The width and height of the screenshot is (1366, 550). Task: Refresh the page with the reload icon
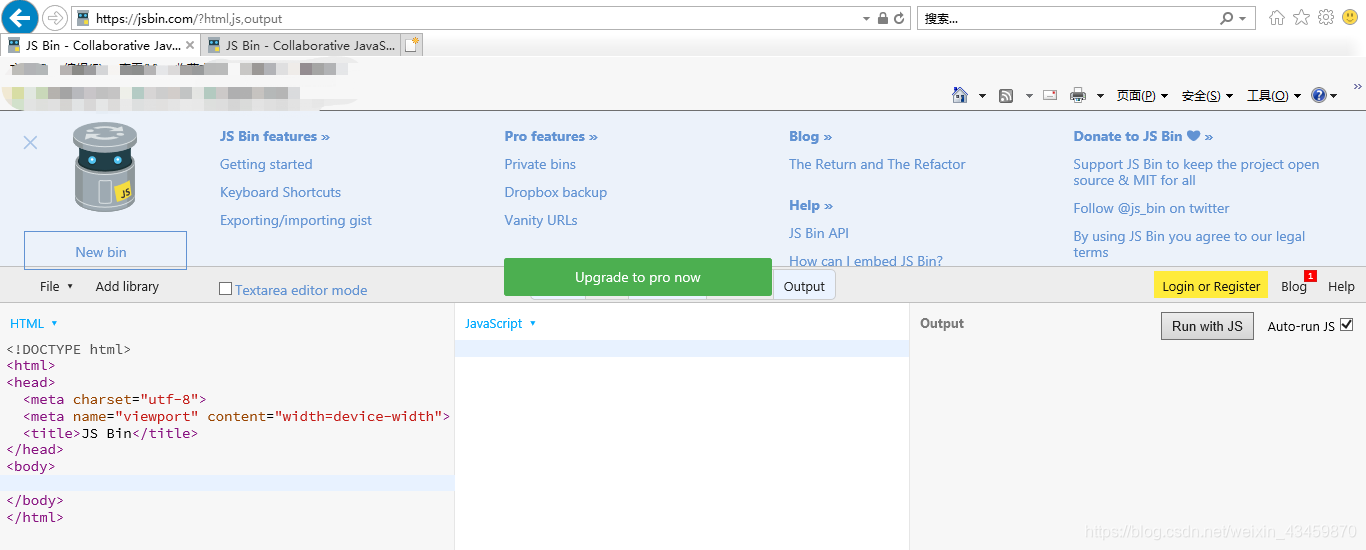click(899, 18)
